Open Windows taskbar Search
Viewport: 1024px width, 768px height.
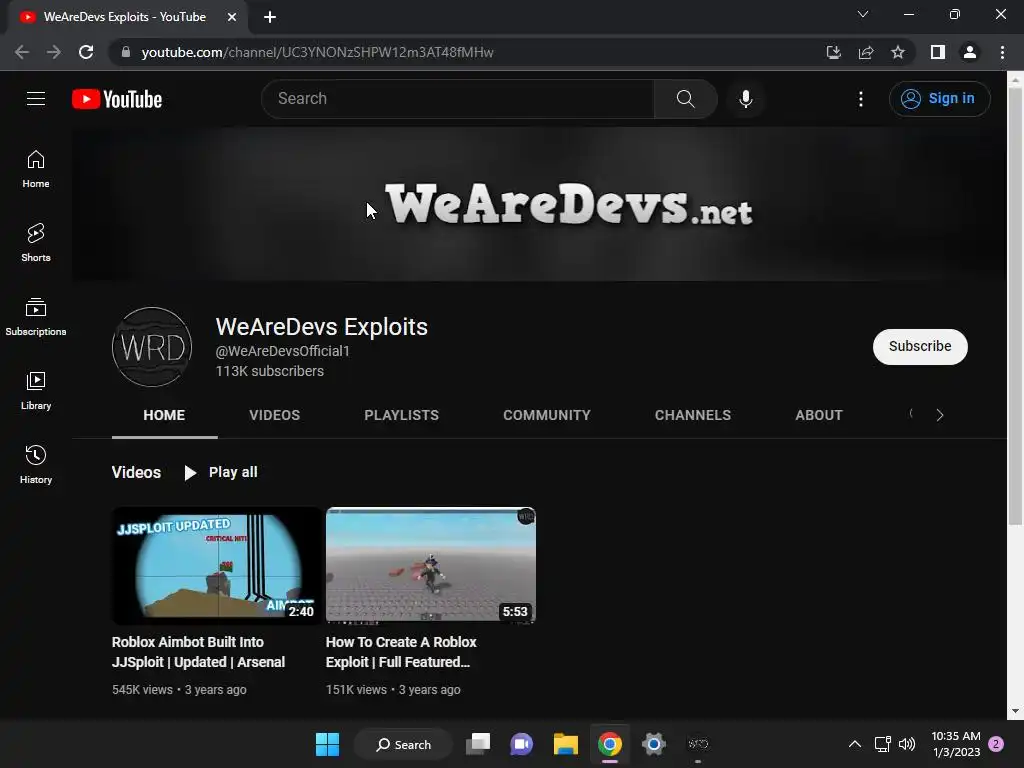pos(403,744)
